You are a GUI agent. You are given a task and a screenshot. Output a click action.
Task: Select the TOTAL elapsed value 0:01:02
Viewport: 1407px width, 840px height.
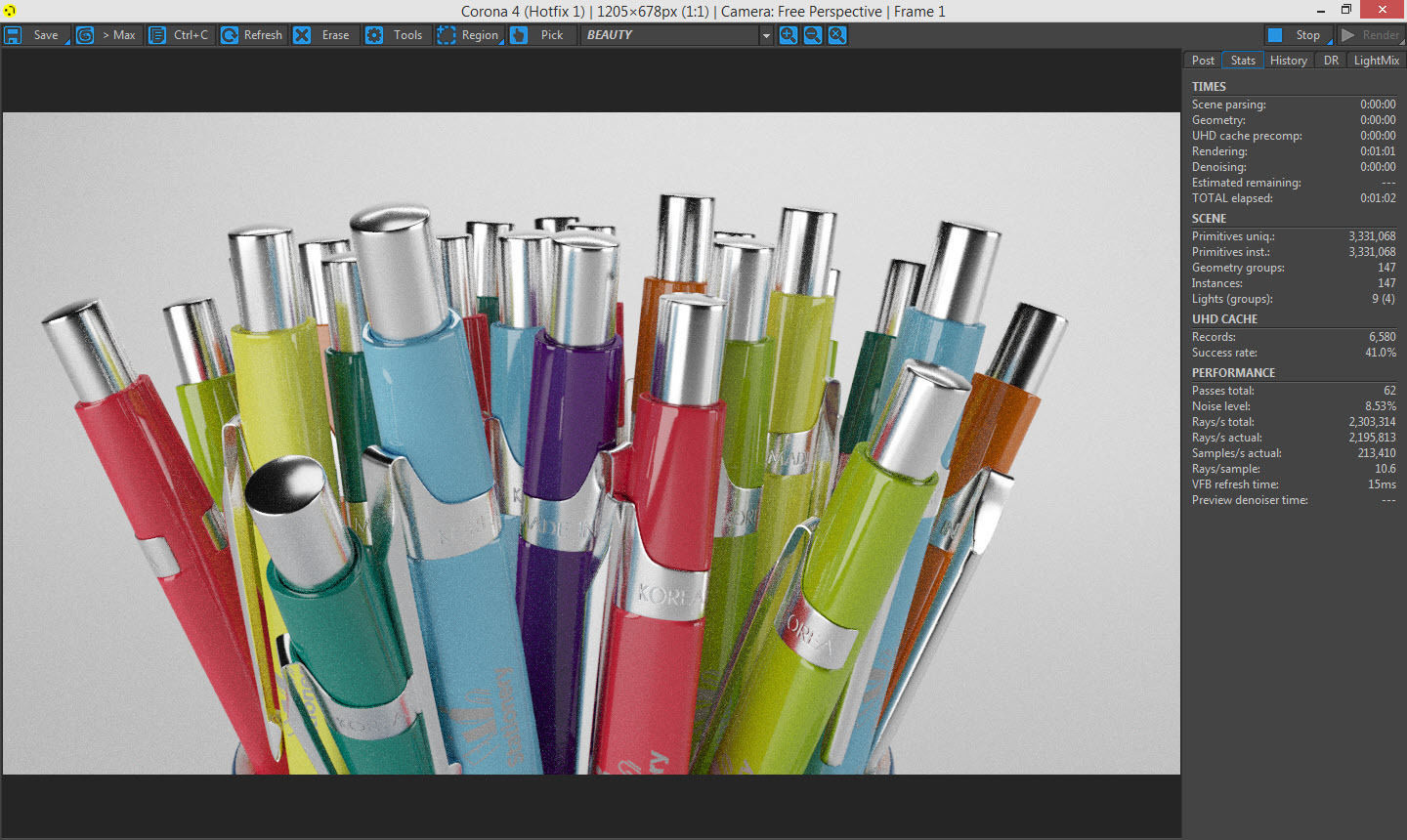tap(1378, 198)
